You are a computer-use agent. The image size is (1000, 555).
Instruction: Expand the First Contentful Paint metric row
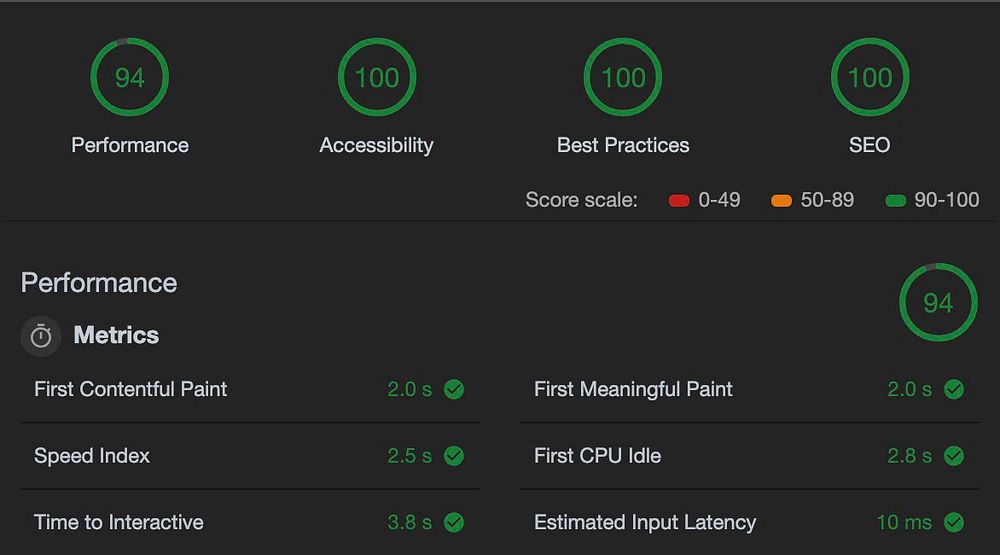131,389
